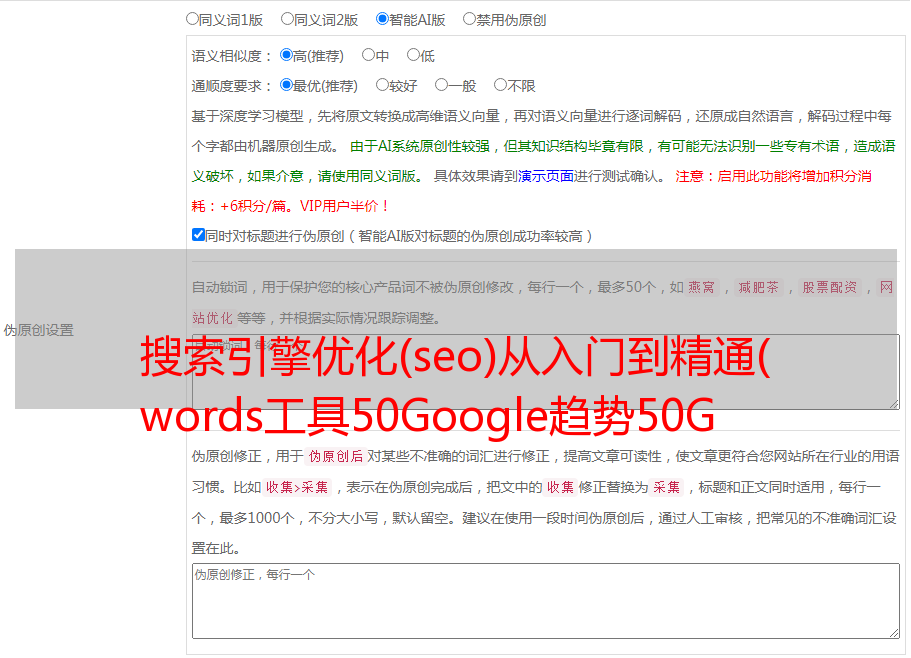Click the 语义相似度 label
The height and width of the screenshot is (658, 911).
[232, 56]
